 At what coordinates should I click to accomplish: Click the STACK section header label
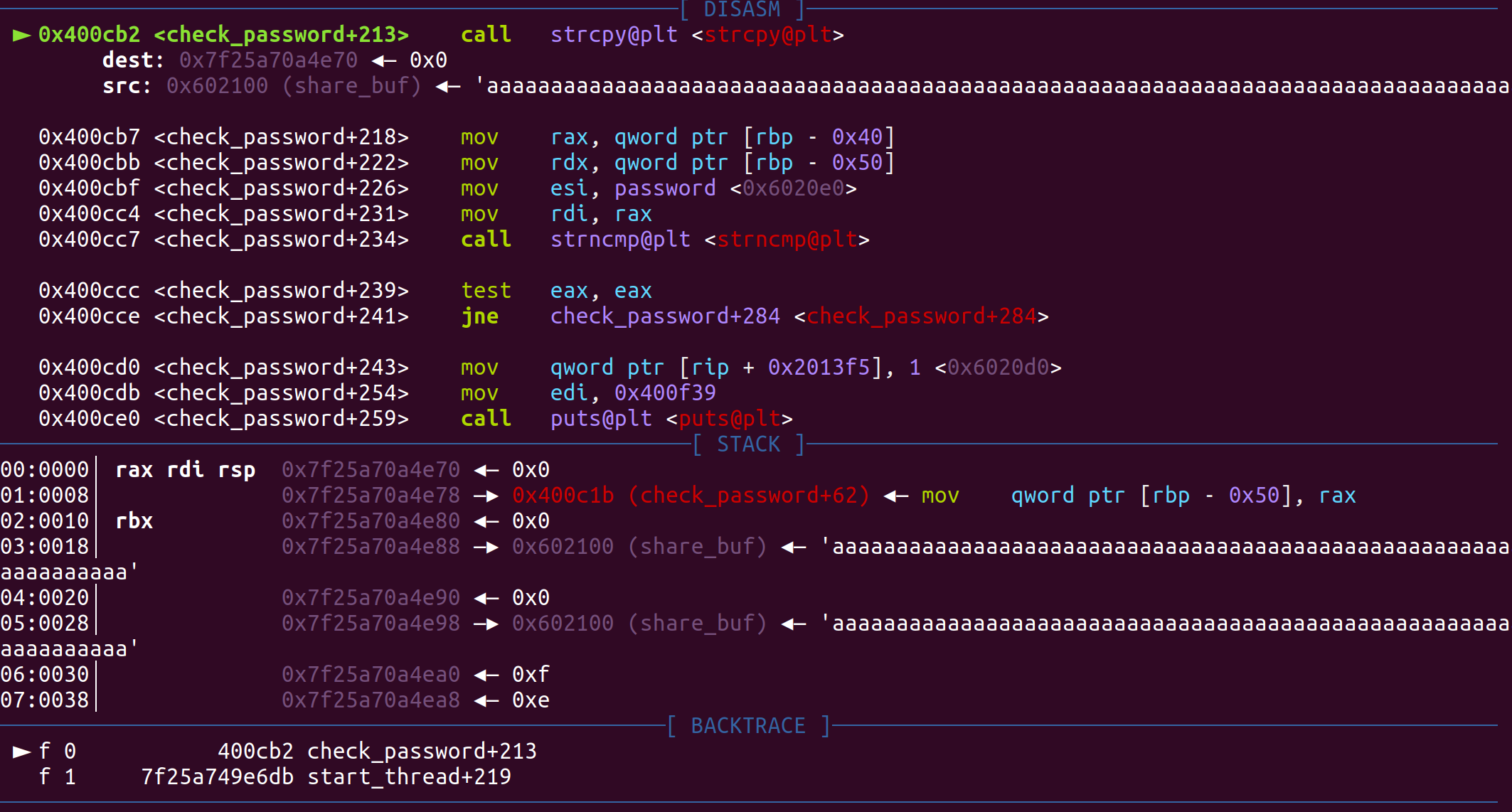[748, 444]
